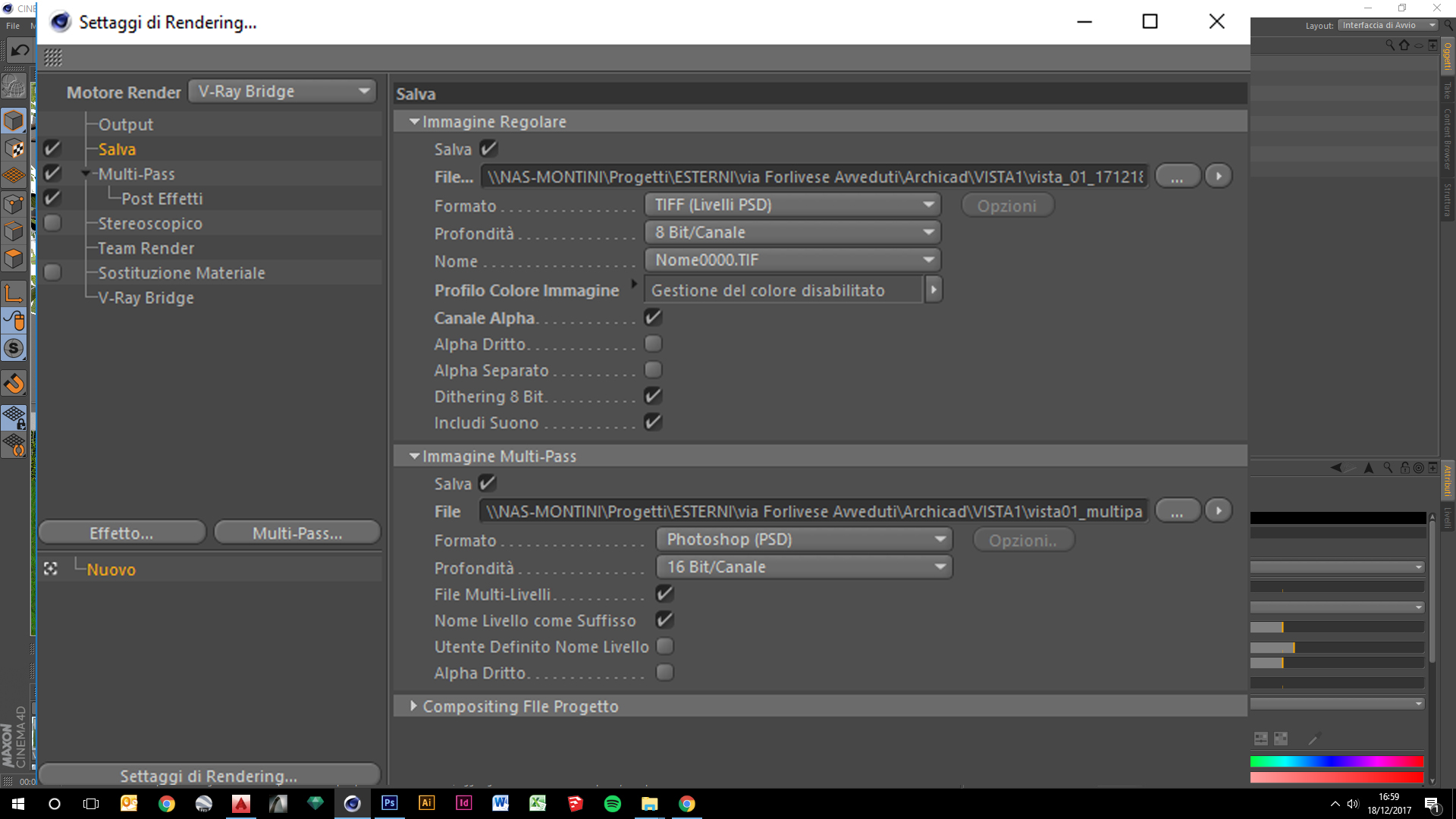
Task: Toggle the Stereoscopico checkbox in the tree
Action: coord(52,223)
